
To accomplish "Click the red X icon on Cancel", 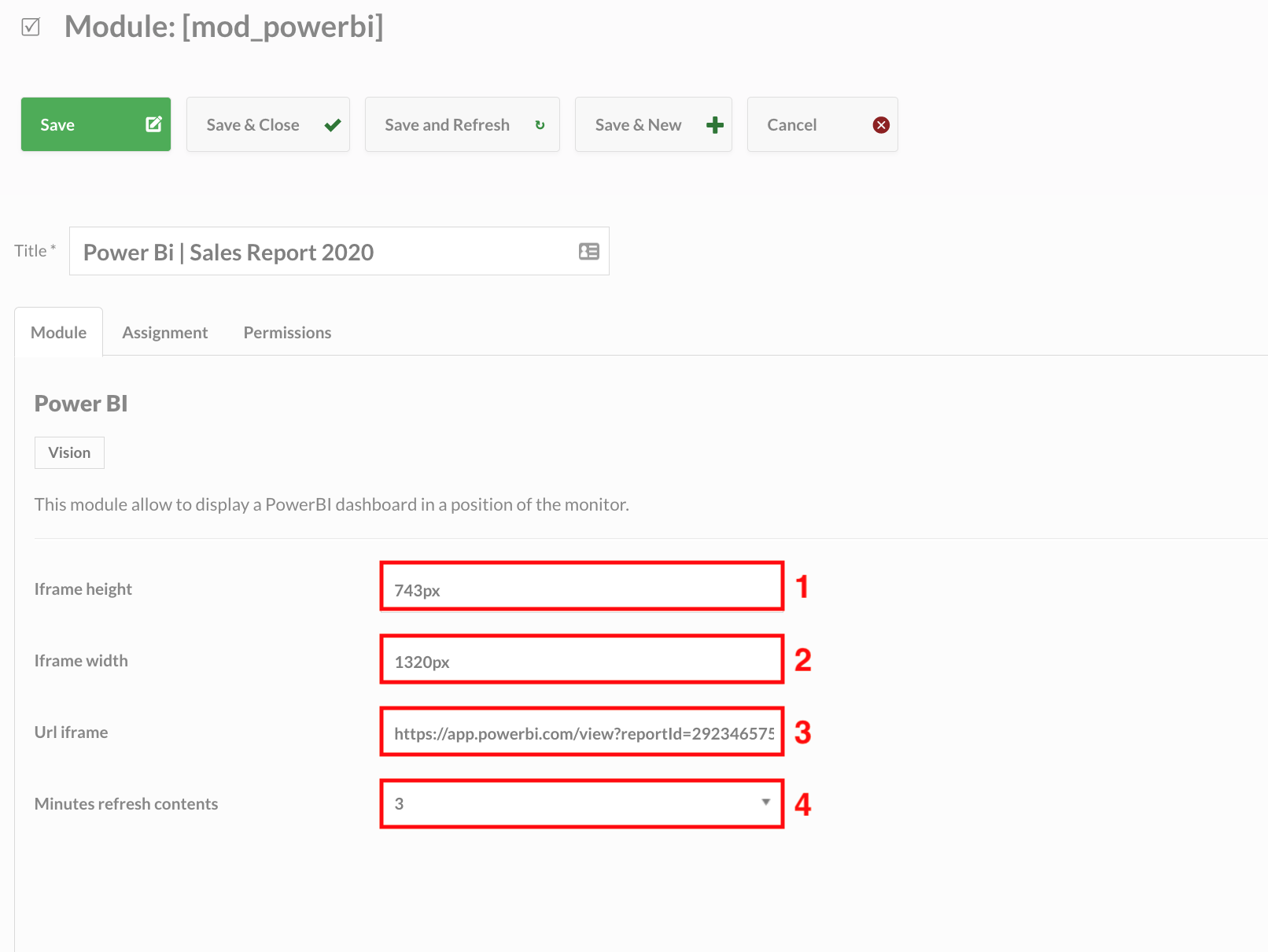I will 880,124.
